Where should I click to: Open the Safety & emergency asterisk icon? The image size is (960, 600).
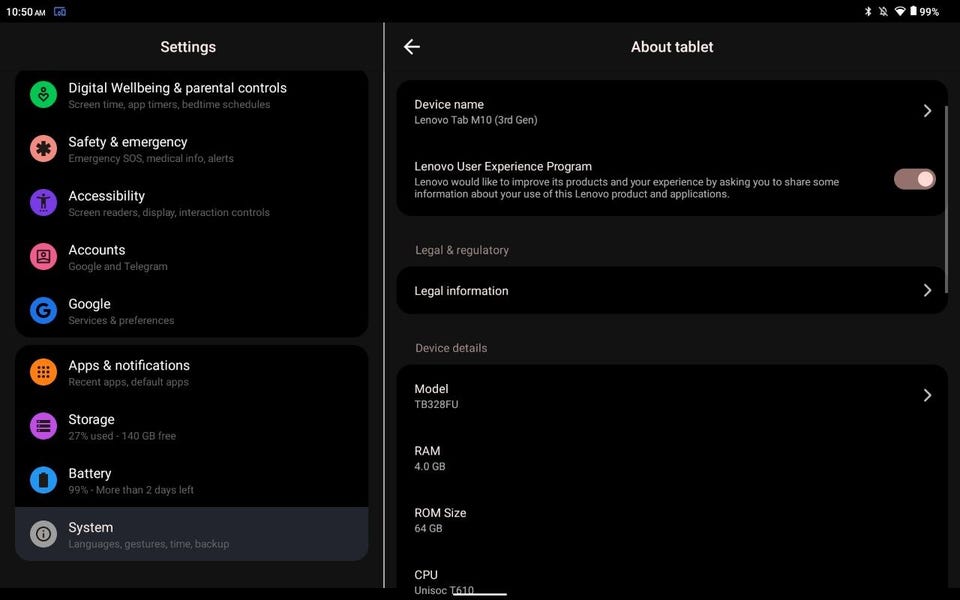point(43,149)
